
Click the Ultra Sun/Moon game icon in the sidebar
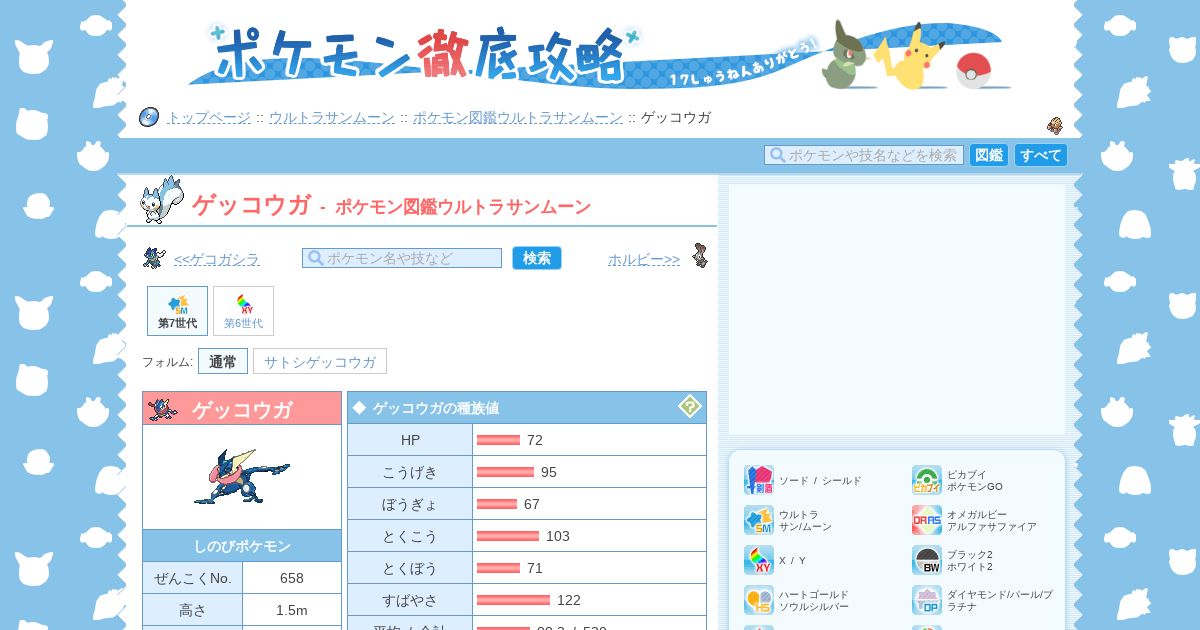pos(758,520)
